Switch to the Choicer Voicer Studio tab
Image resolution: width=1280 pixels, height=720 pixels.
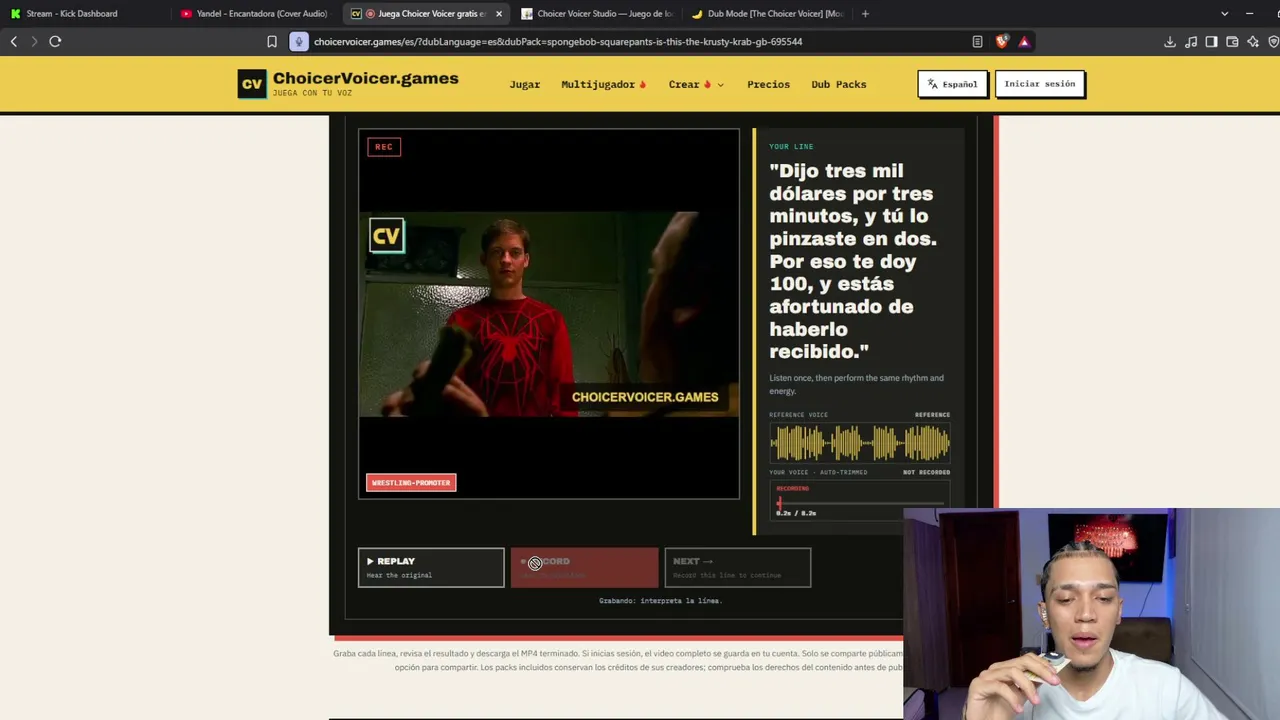click(597, 14)
